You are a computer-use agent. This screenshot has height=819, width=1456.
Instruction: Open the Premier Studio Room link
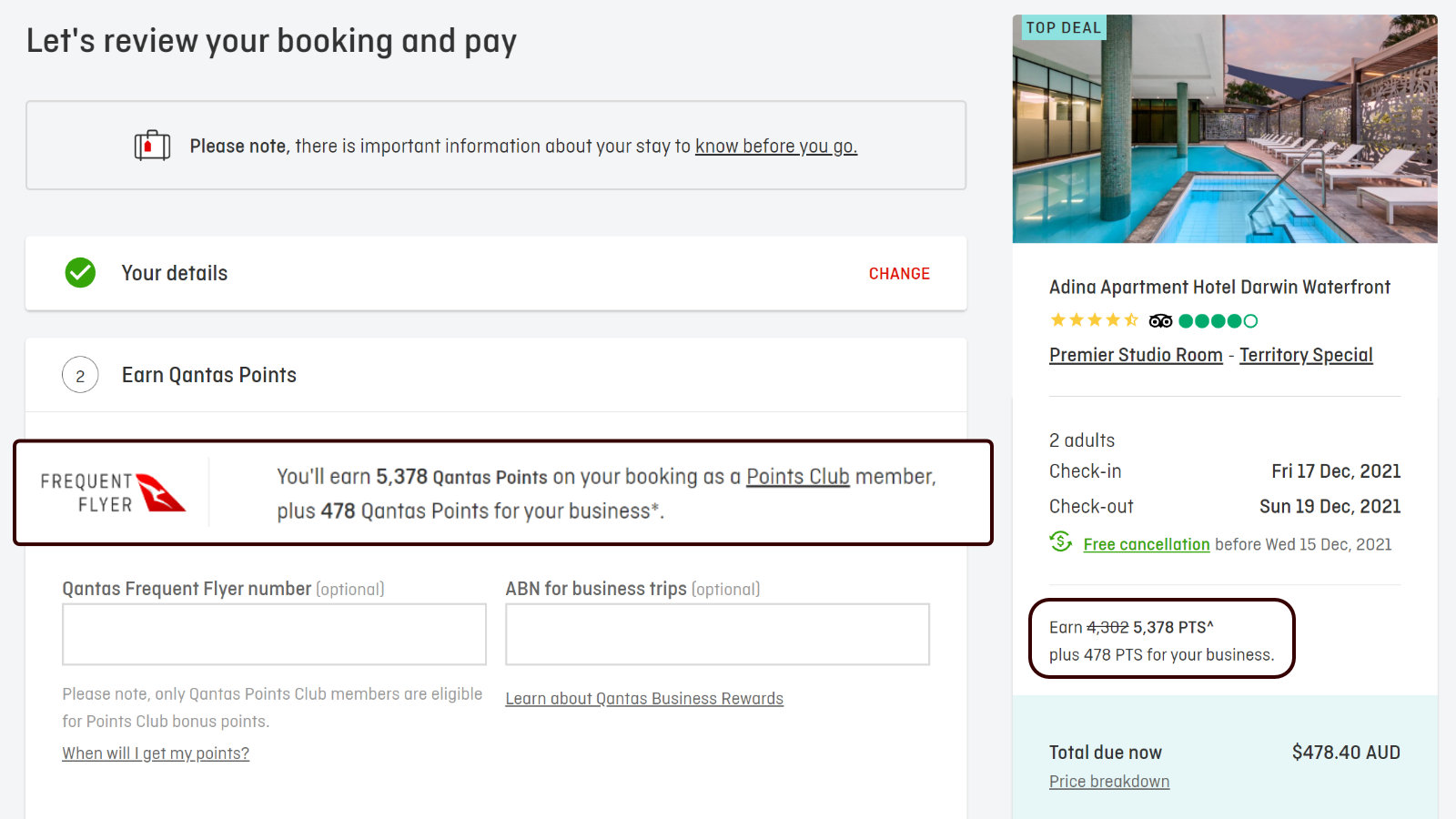[1136, 355]
